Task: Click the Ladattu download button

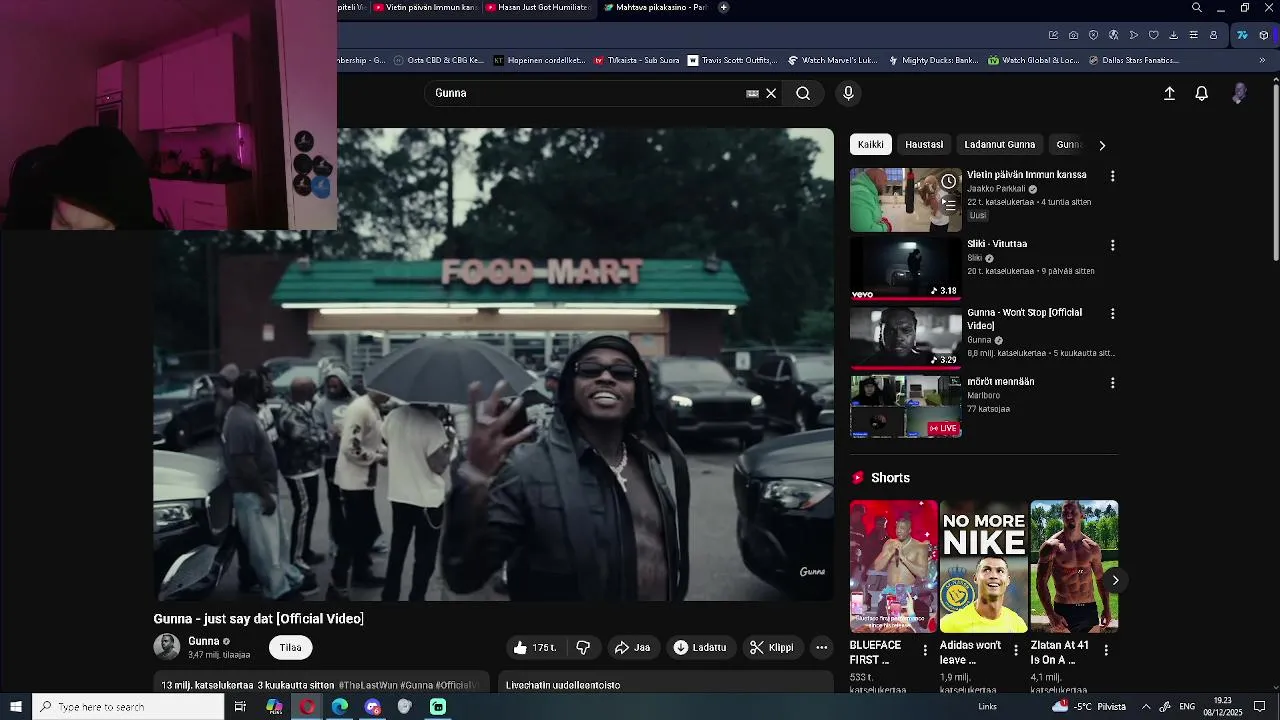Action: tap(700, 648)
